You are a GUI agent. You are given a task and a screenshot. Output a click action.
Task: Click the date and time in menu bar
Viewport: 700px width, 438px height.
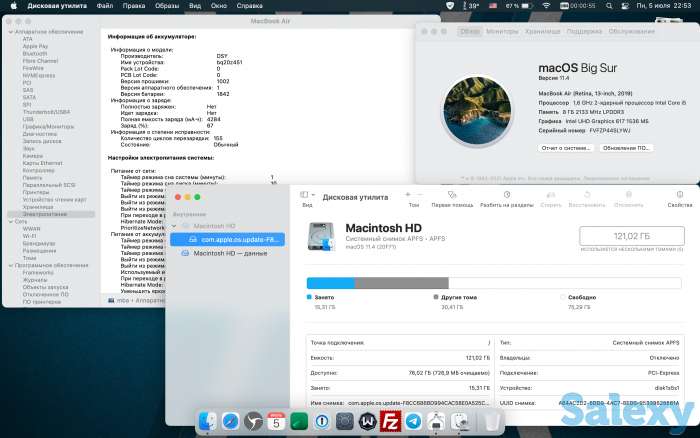(x=664, y=6)
